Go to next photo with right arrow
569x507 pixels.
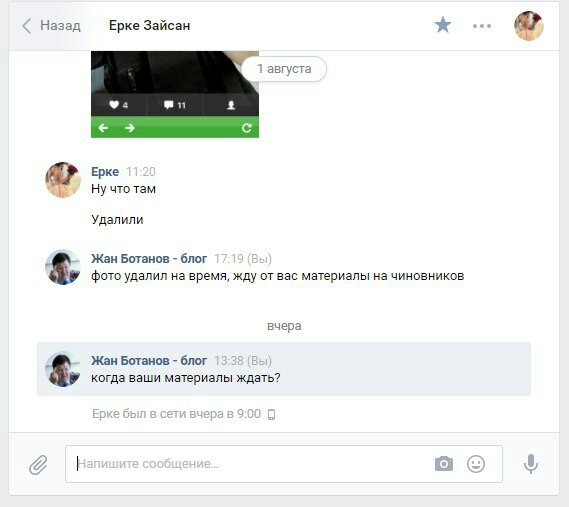coord(130,128)
